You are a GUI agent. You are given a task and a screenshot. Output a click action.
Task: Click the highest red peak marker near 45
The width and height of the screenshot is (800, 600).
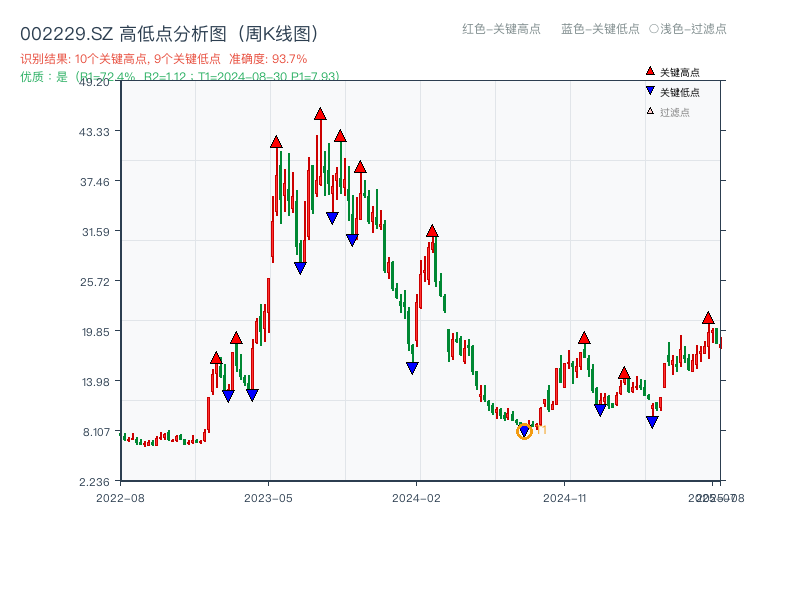(319, 115)
